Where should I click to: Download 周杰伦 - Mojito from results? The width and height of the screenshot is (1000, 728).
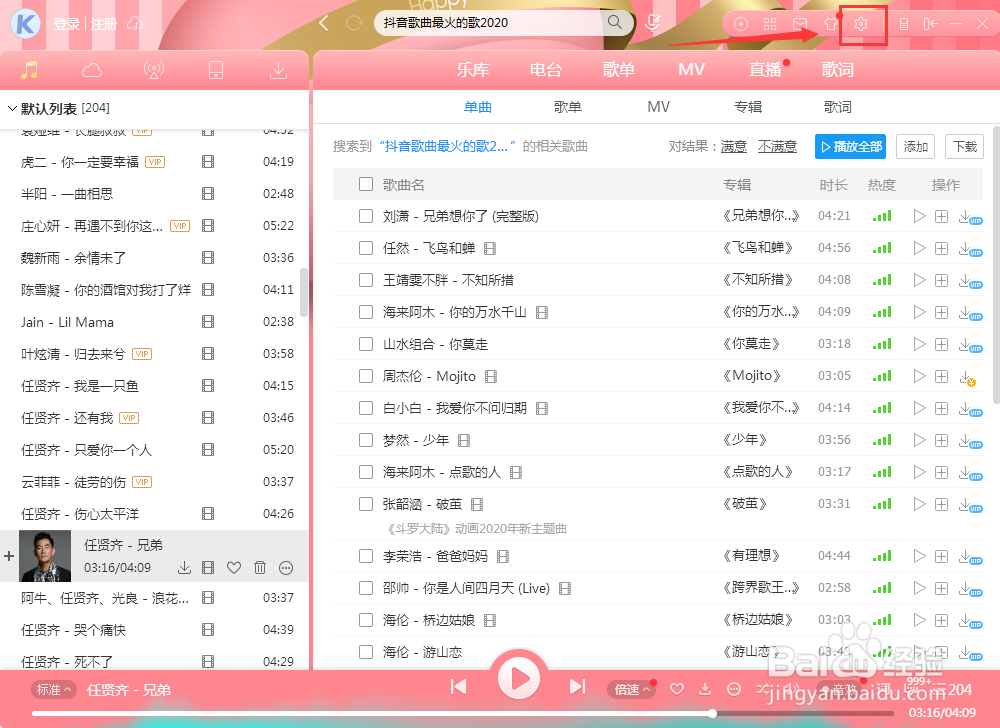pos(967,377)
